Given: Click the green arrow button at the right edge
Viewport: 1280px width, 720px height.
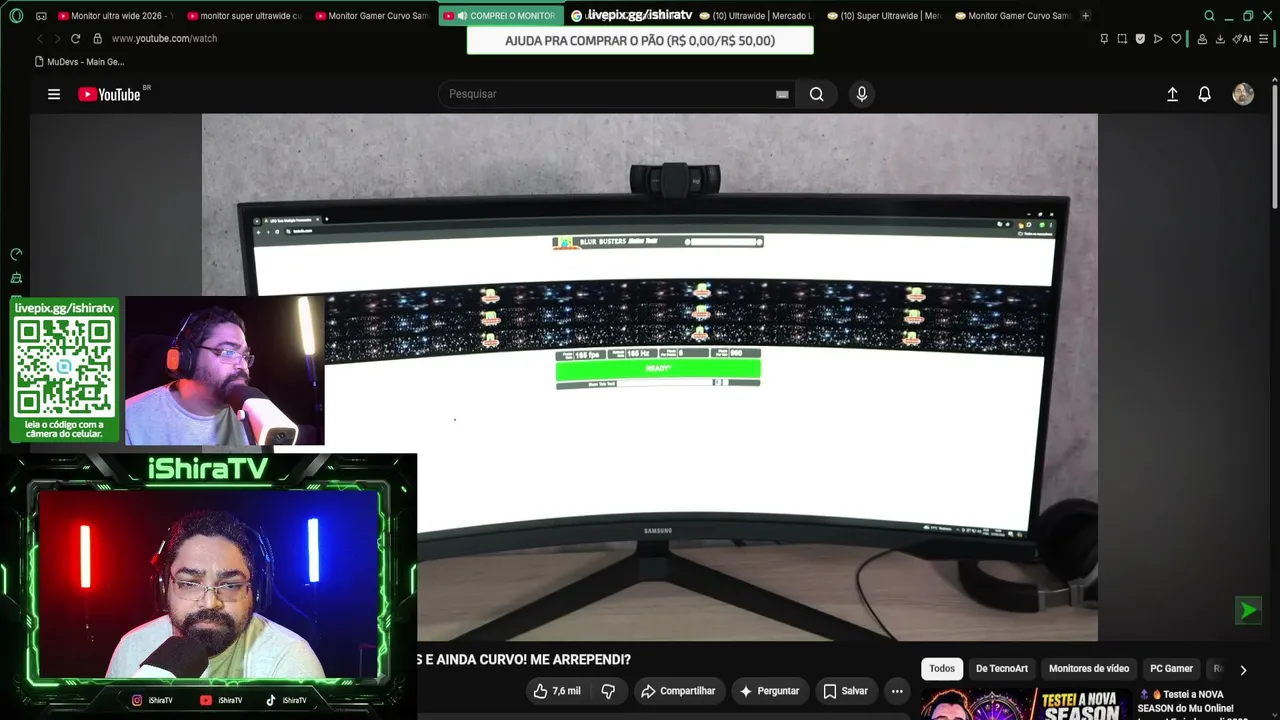Looking at the screenshot, I should pyautogui.click(x=1248, y=610).
